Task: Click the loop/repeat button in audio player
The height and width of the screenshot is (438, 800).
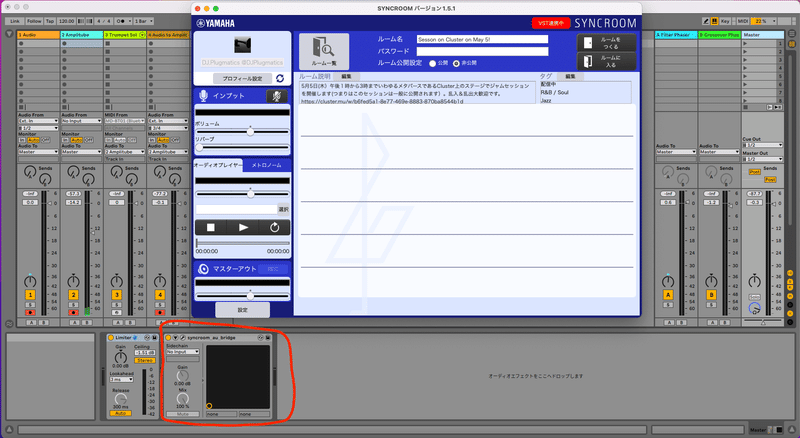Action: 274,227
